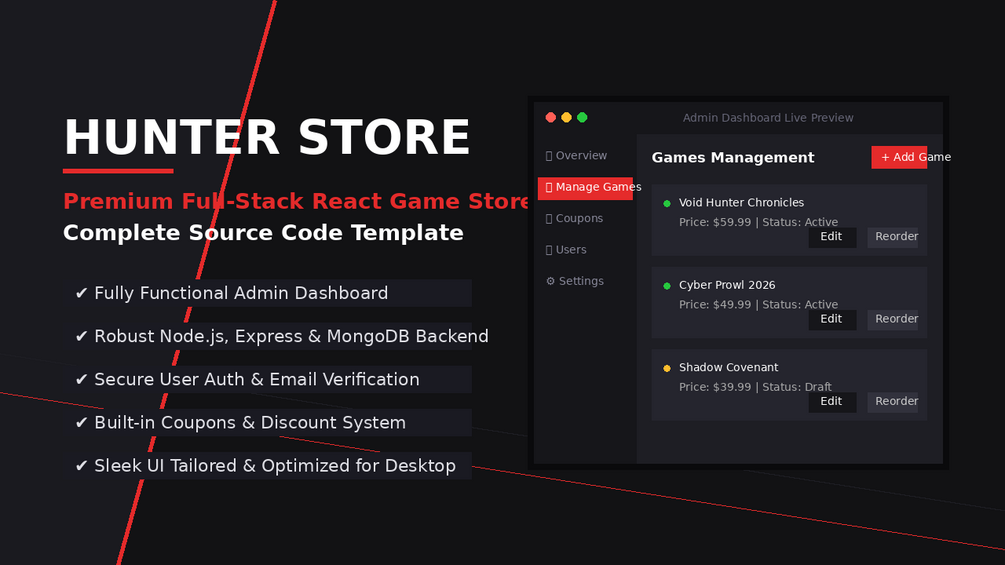Image resolution: width=1005 pixels, height=565 pixels.
Task: Click yellow status dot of Shadow Covenant
Action: tap(667, 368)
